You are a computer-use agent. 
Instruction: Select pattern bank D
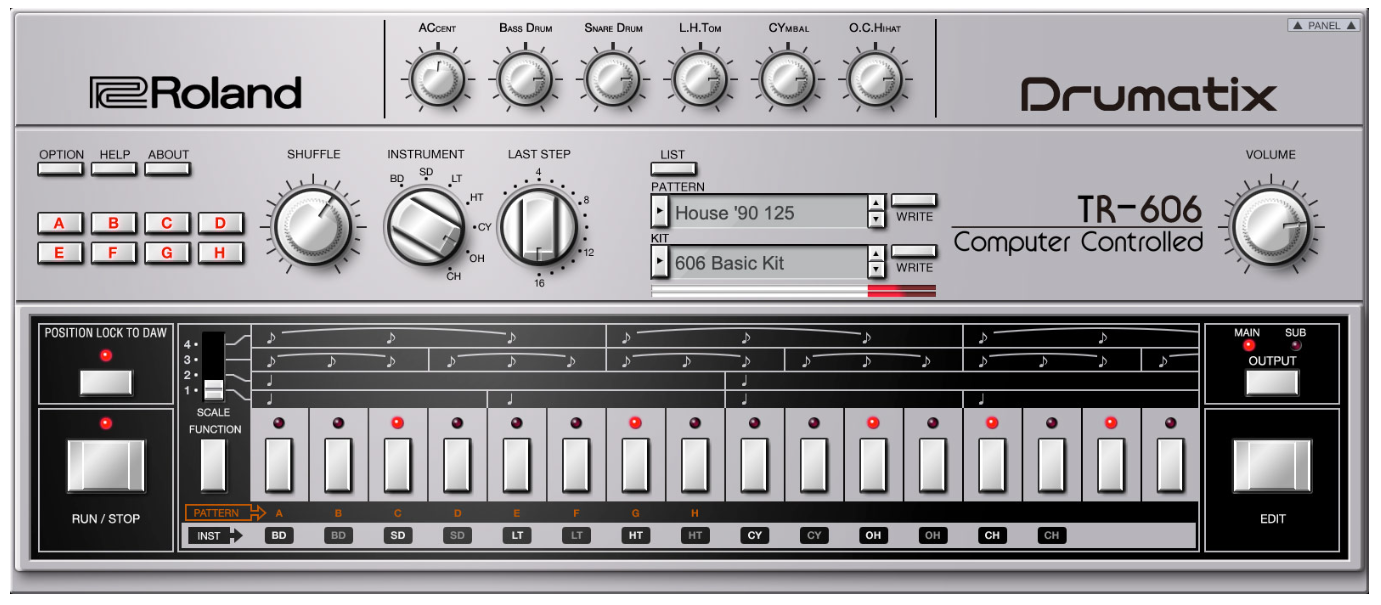coord(221,223)
